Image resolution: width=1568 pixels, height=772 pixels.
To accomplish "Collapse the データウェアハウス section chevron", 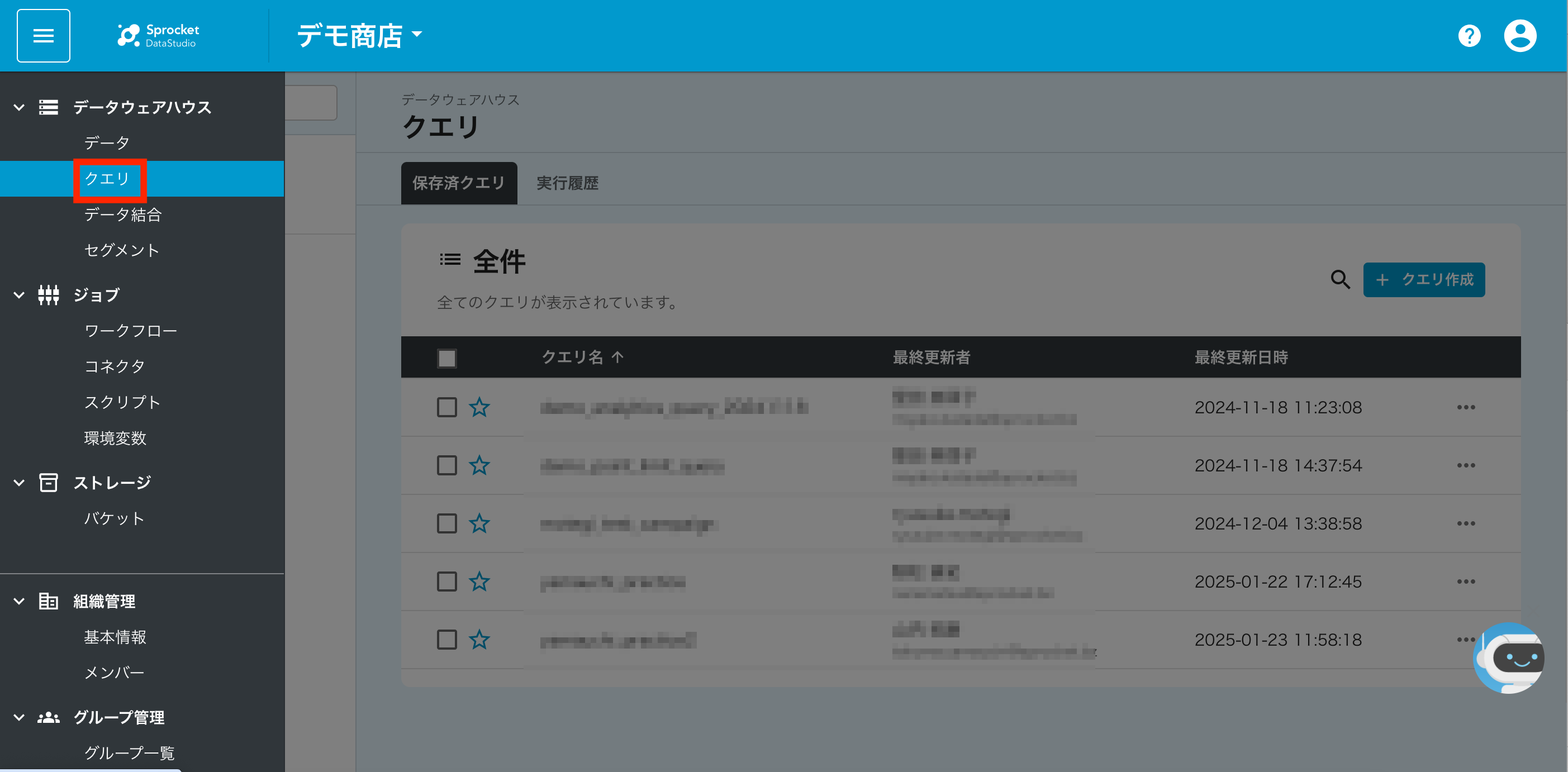I will pyautogui.click(x=19, y=108).
